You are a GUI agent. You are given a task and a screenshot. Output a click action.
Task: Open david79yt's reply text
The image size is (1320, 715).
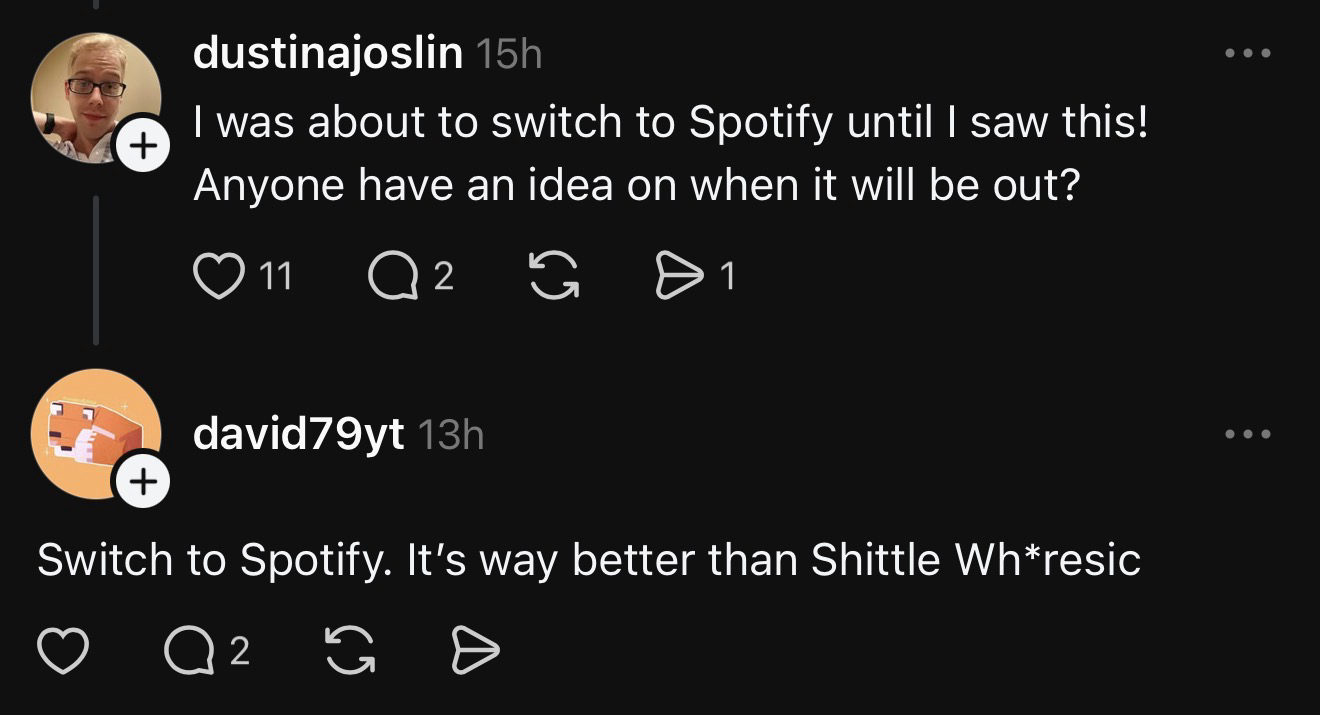coord(588,560)
